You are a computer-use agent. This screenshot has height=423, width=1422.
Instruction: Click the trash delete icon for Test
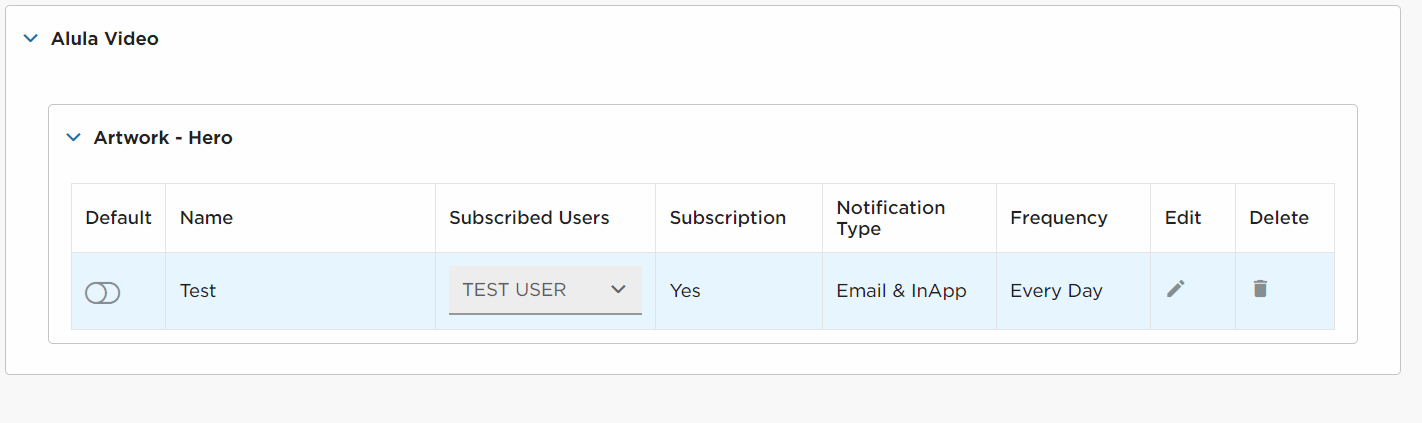pyautogui.click(x=1260, y=289)
